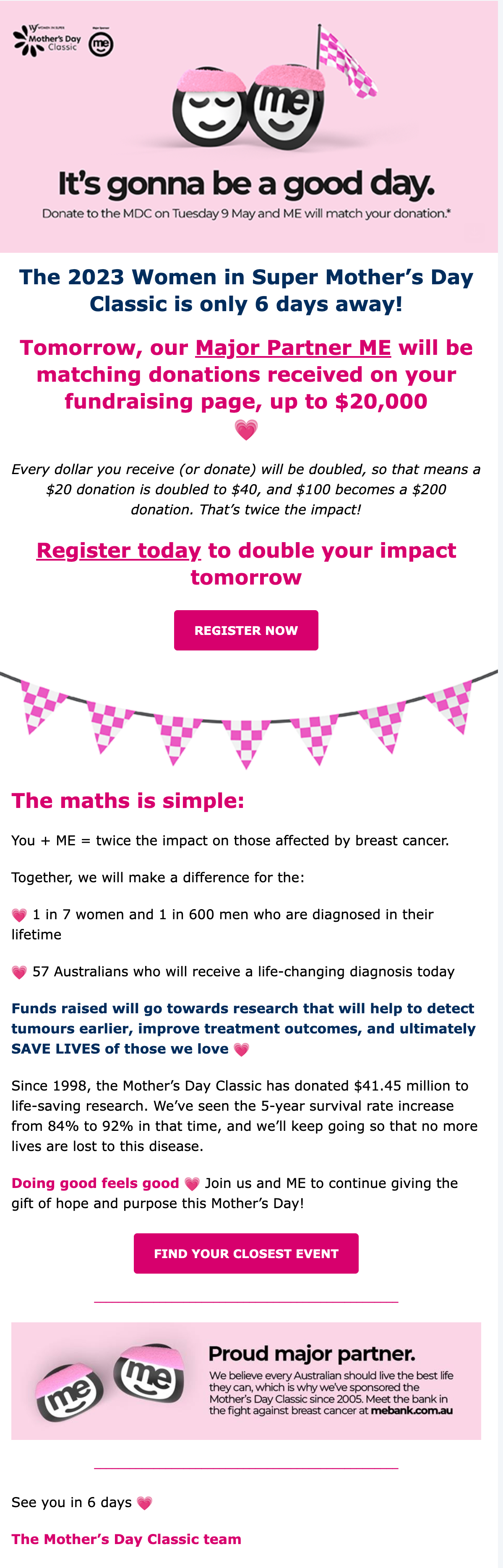Click the Register today link
The width and height of the screenshot is (503, 1568).
tap(119, 550)
